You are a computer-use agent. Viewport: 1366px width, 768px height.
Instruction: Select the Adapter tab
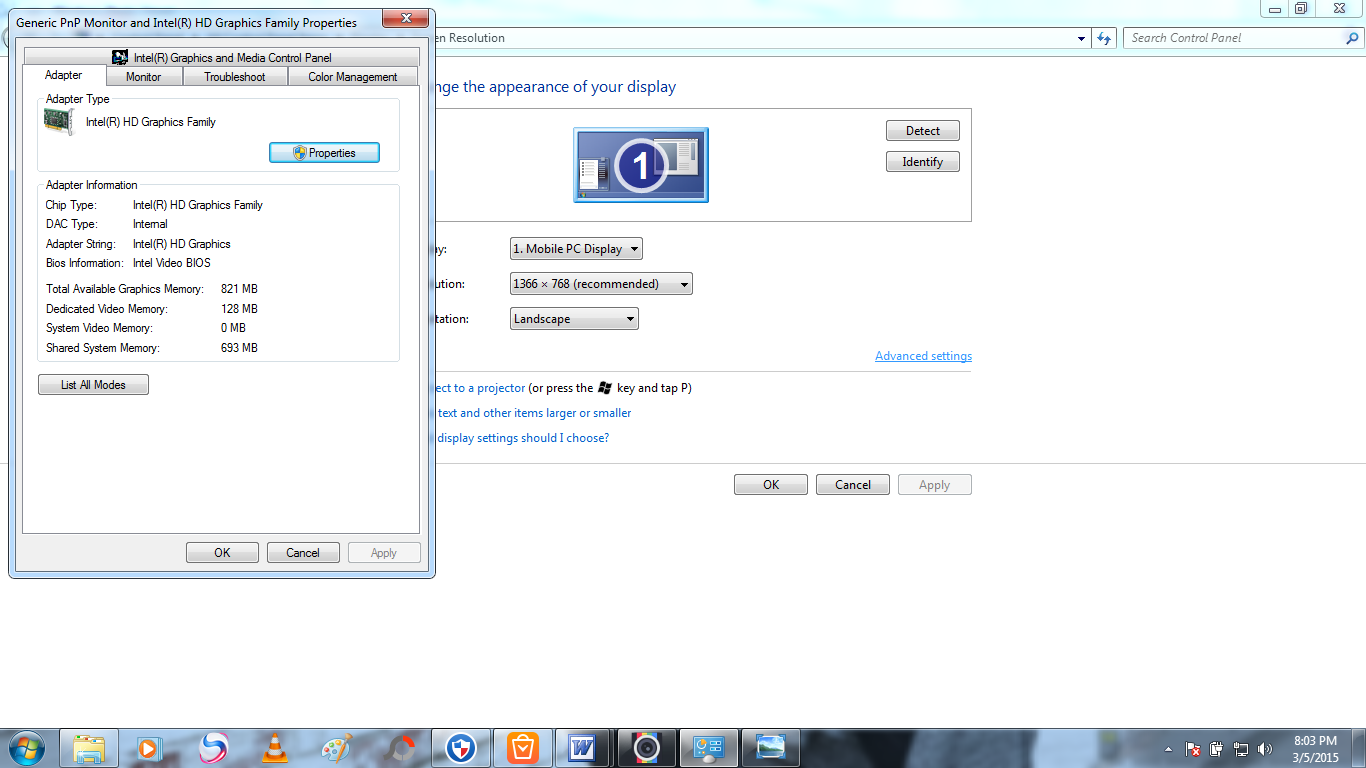[64, 75]
